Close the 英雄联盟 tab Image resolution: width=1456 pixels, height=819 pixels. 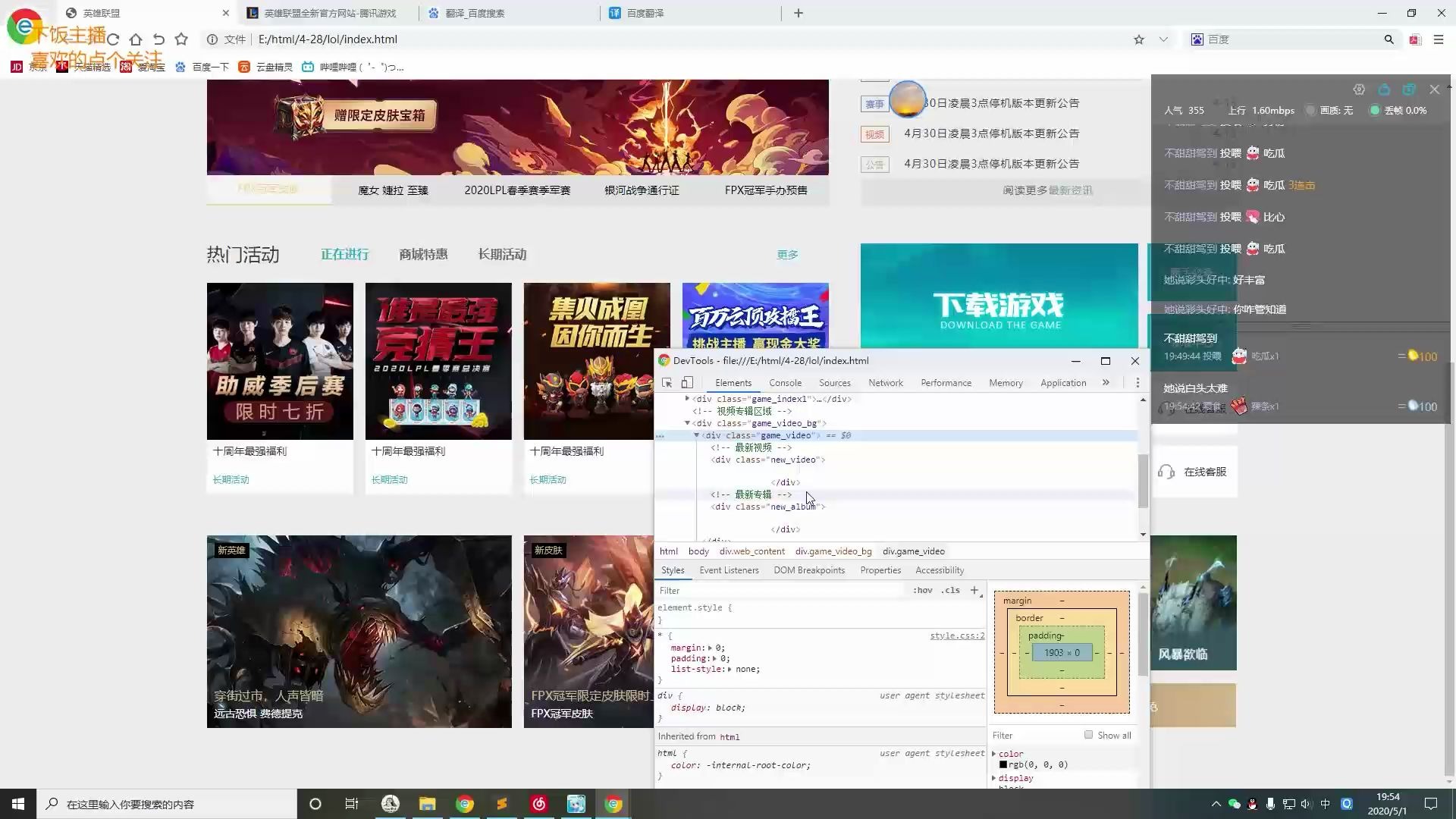(225, 13)
